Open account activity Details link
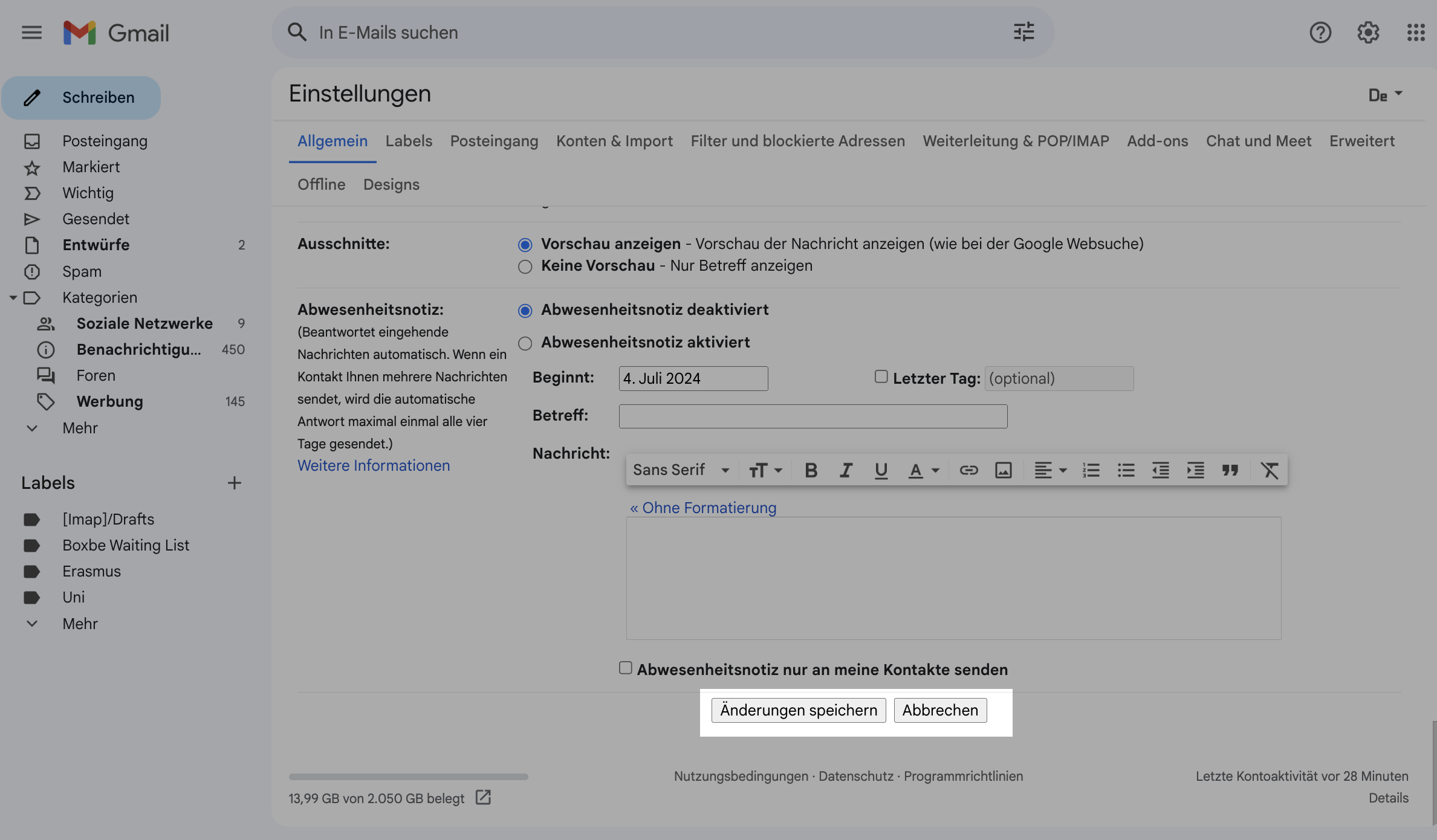Screen dimensions: 1437x840 point(1388,798)
